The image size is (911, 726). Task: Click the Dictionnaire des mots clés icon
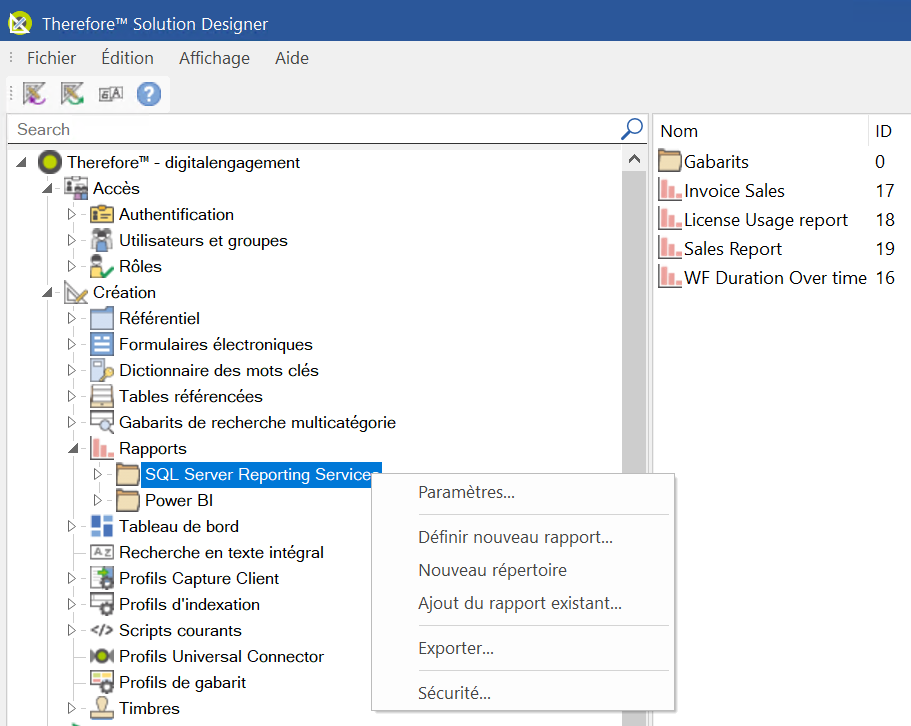click(102, 371)
